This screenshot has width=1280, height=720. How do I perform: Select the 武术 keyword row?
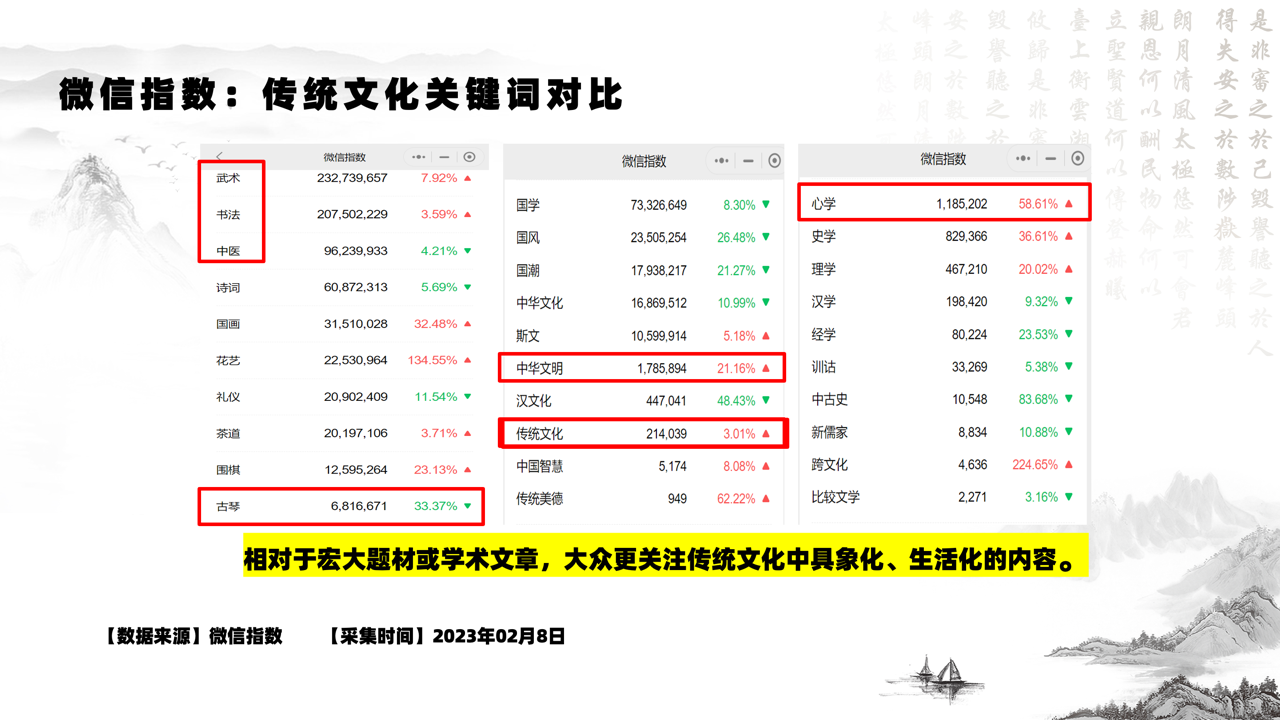[x=344, y=178]
